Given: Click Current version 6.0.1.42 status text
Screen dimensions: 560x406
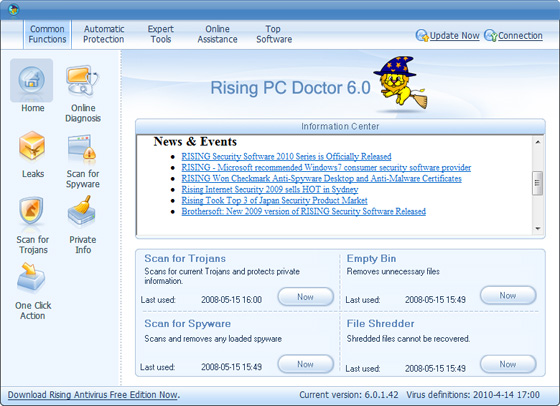Looking at the screenshot, I should click(349, 395).
